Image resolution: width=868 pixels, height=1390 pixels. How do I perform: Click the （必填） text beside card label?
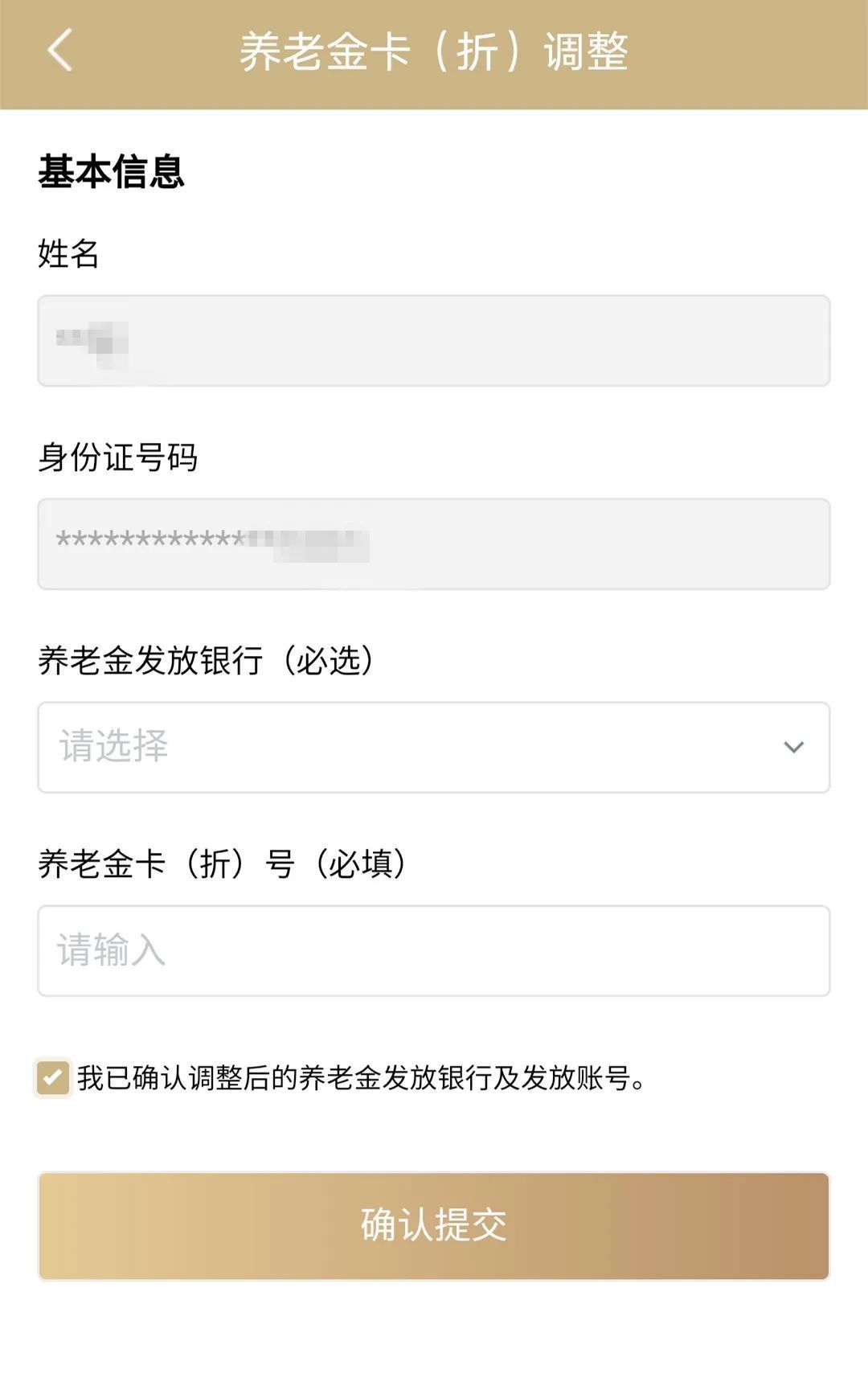pyautogui.click(x=359, y=864)
